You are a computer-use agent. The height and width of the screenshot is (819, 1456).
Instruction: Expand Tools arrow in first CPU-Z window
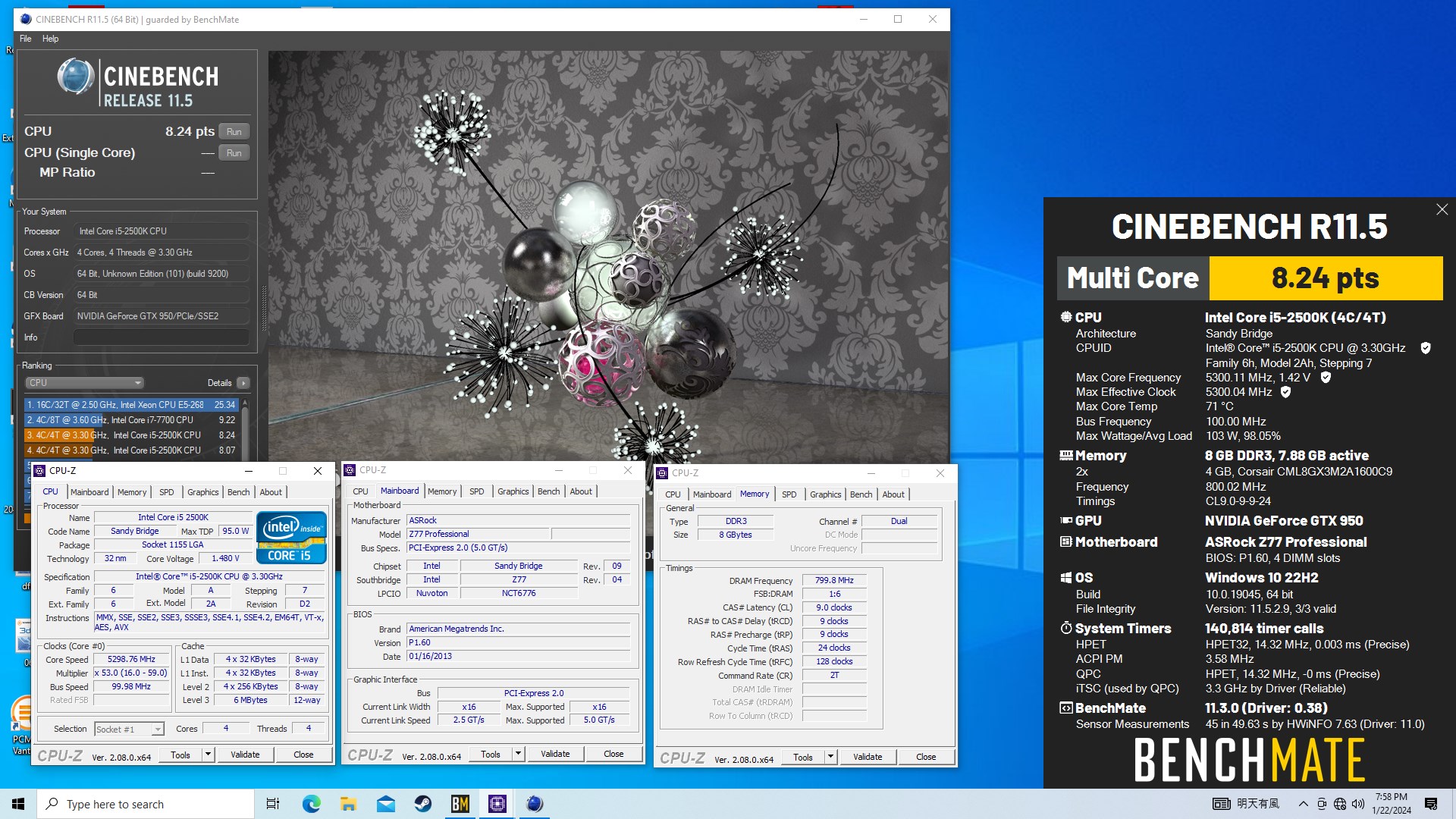coord(209,755)
